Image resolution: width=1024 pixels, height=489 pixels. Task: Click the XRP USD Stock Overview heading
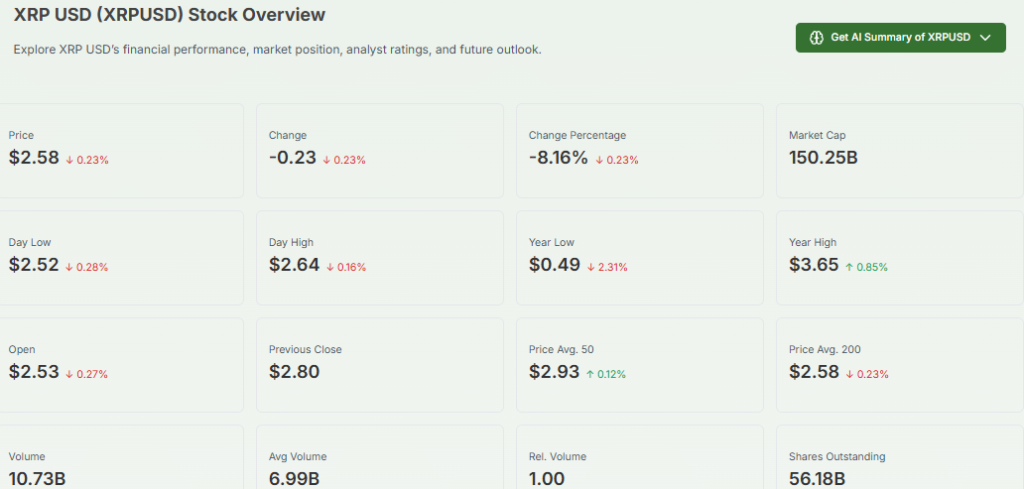tap(169, 16)
